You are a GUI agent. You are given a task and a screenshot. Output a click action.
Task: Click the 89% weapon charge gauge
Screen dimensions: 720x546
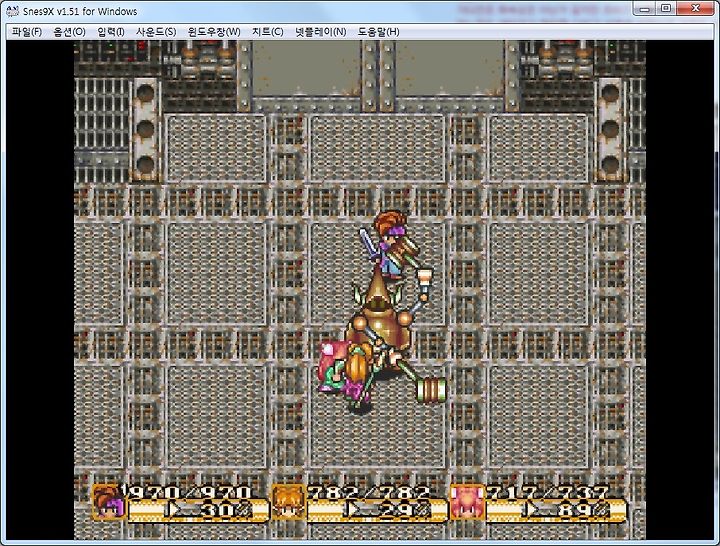pos(556,511)
